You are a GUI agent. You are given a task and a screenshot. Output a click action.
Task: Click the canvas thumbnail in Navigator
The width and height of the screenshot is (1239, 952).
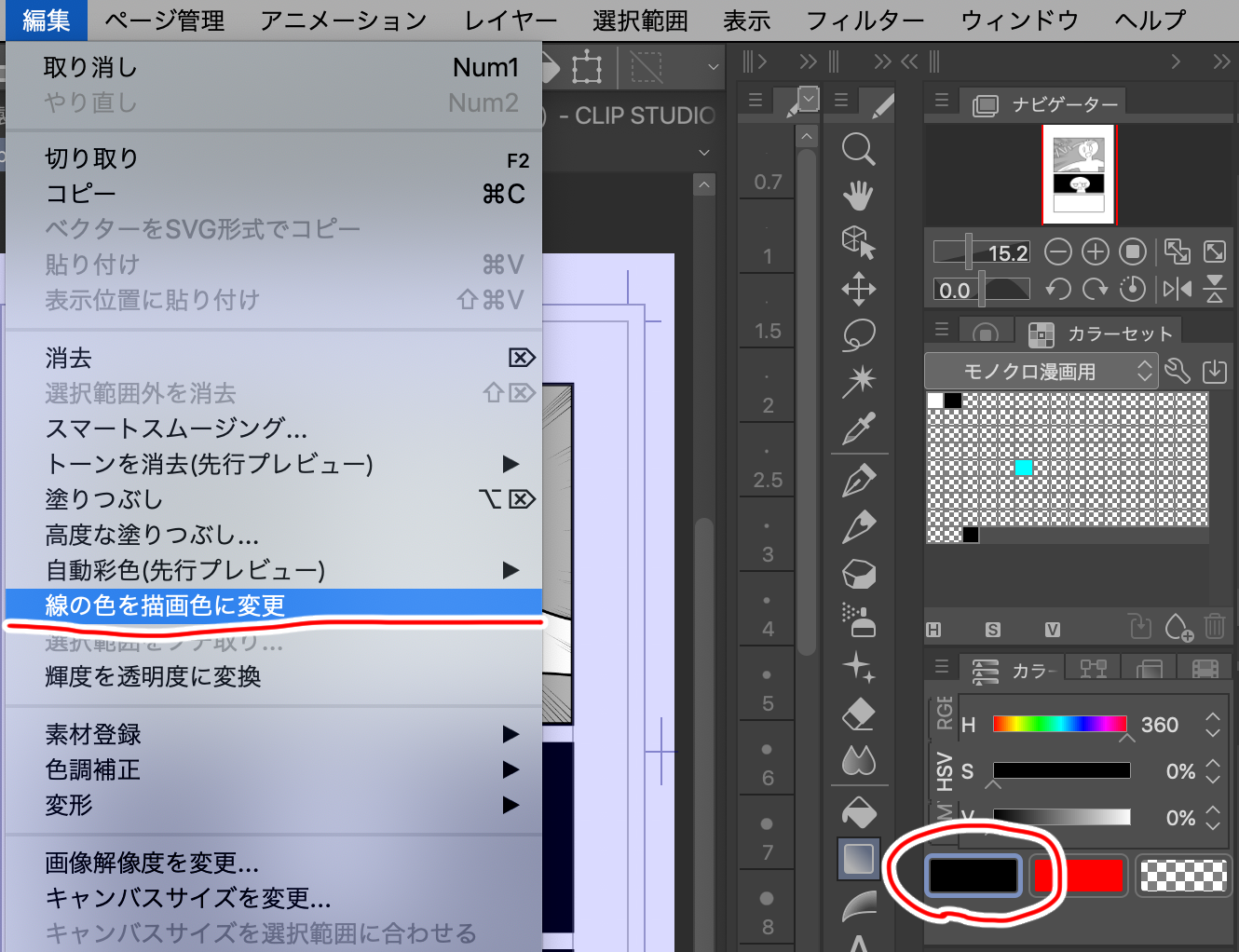pos(1078,174)
